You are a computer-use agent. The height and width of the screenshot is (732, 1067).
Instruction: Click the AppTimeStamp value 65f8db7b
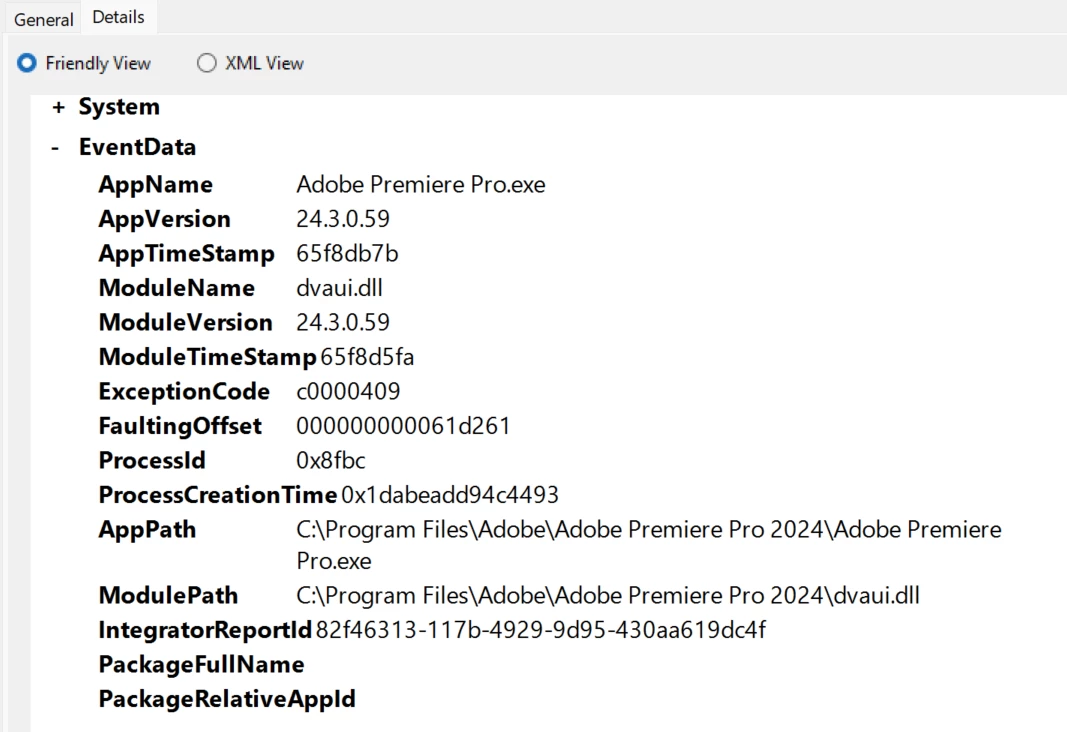click(x=347, y=254)
